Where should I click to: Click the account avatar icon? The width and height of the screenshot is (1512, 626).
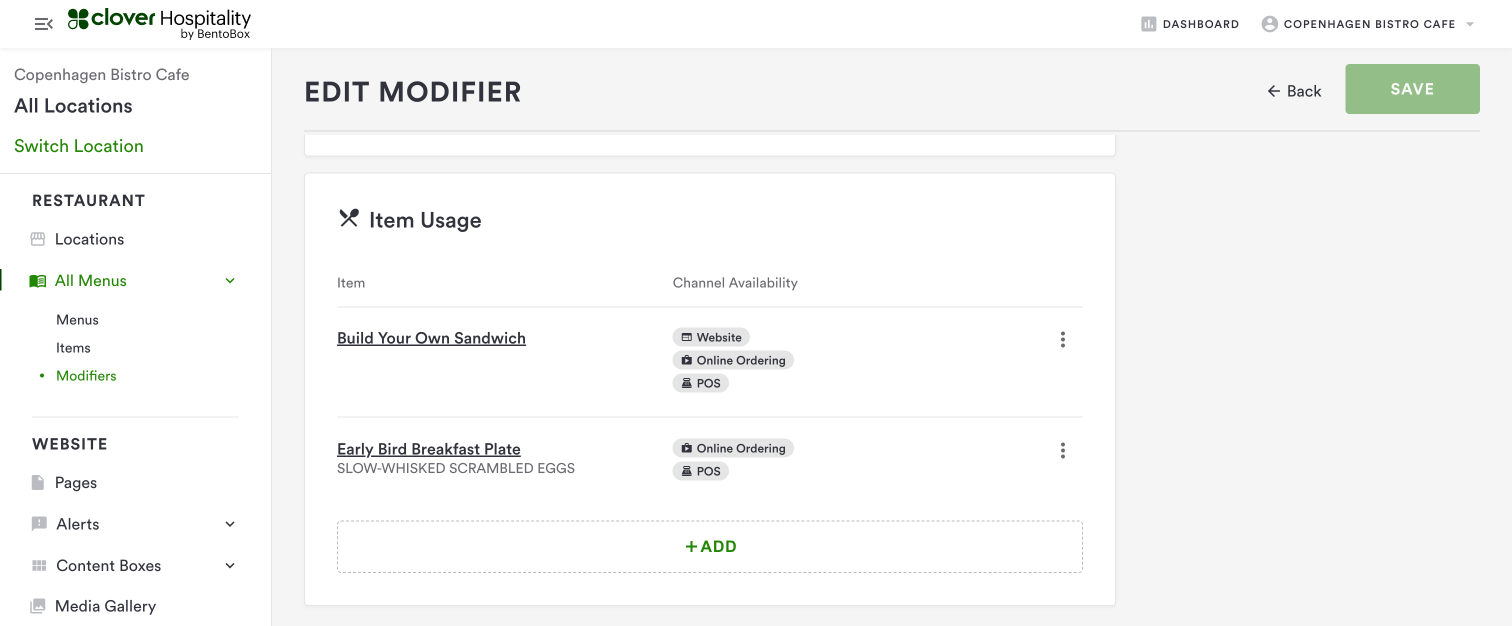(x=1269, y=24)
